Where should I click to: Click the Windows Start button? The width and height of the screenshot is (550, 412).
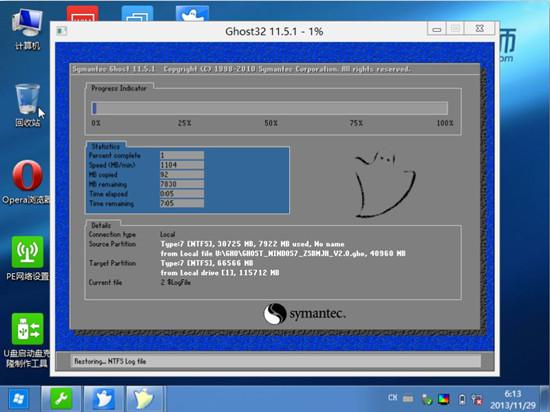(18, 399)
